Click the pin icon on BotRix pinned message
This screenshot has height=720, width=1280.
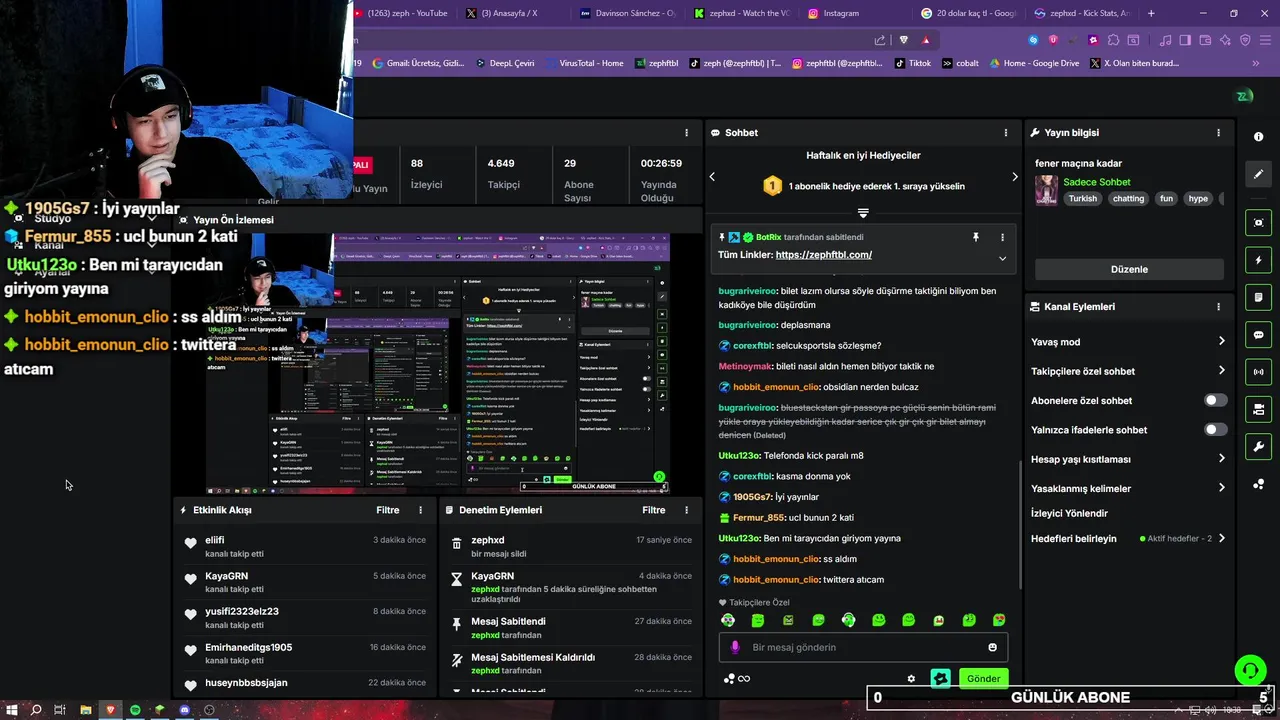tap(976, 237)
